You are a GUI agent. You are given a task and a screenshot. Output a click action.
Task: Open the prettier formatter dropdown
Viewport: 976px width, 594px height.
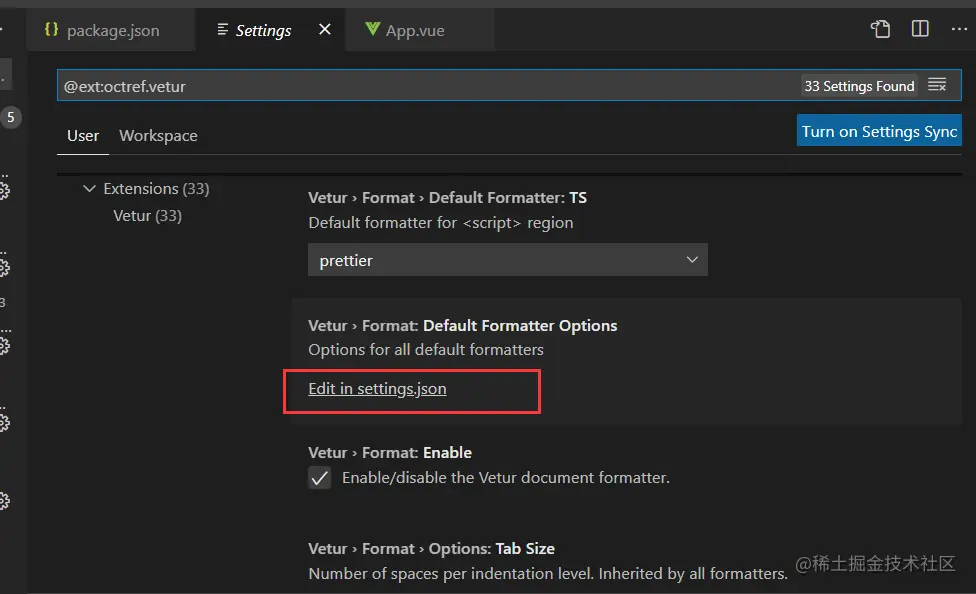(507, 260)
